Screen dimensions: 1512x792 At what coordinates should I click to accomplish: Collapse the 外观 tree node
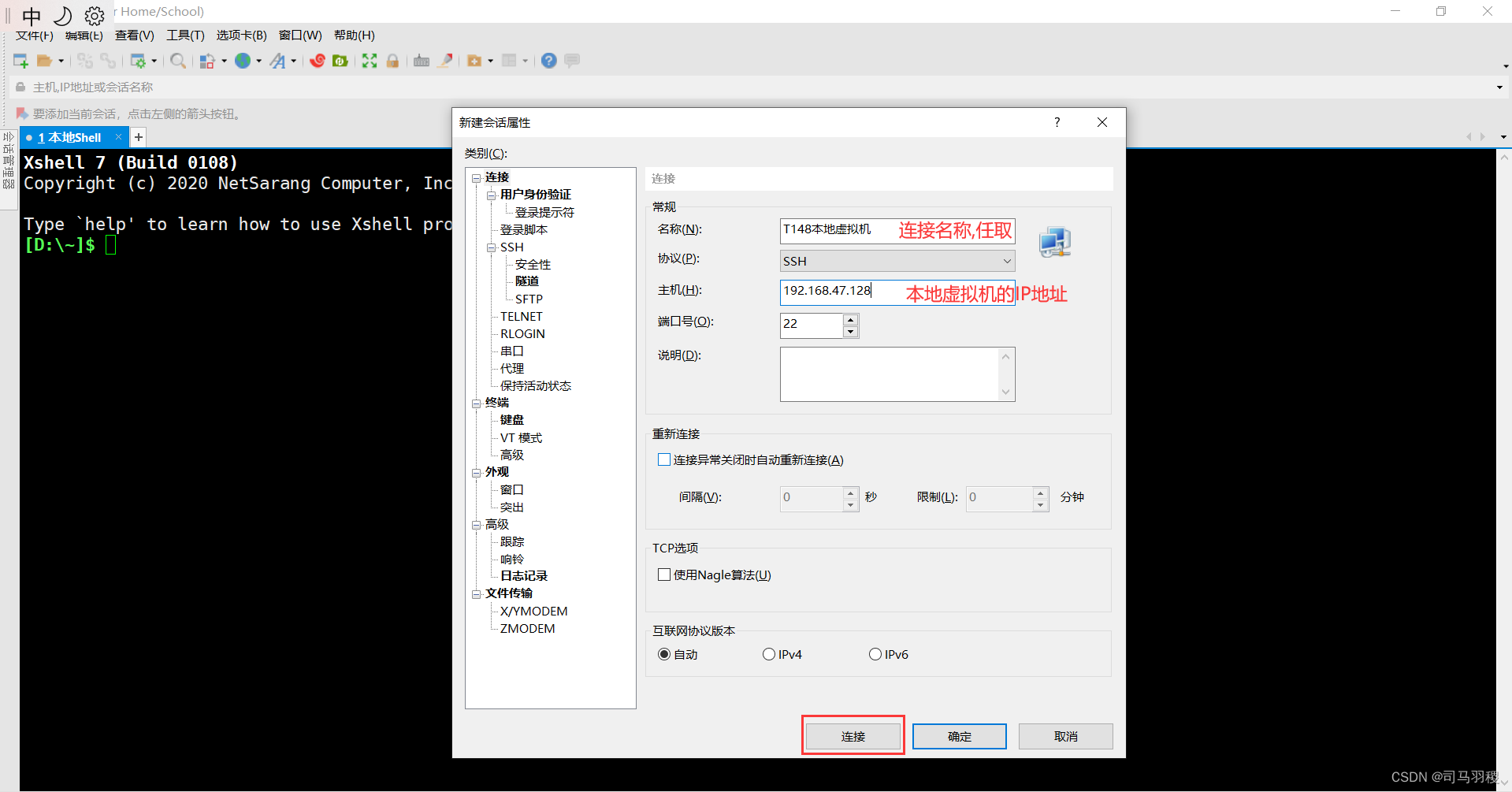tap(477, 473)
